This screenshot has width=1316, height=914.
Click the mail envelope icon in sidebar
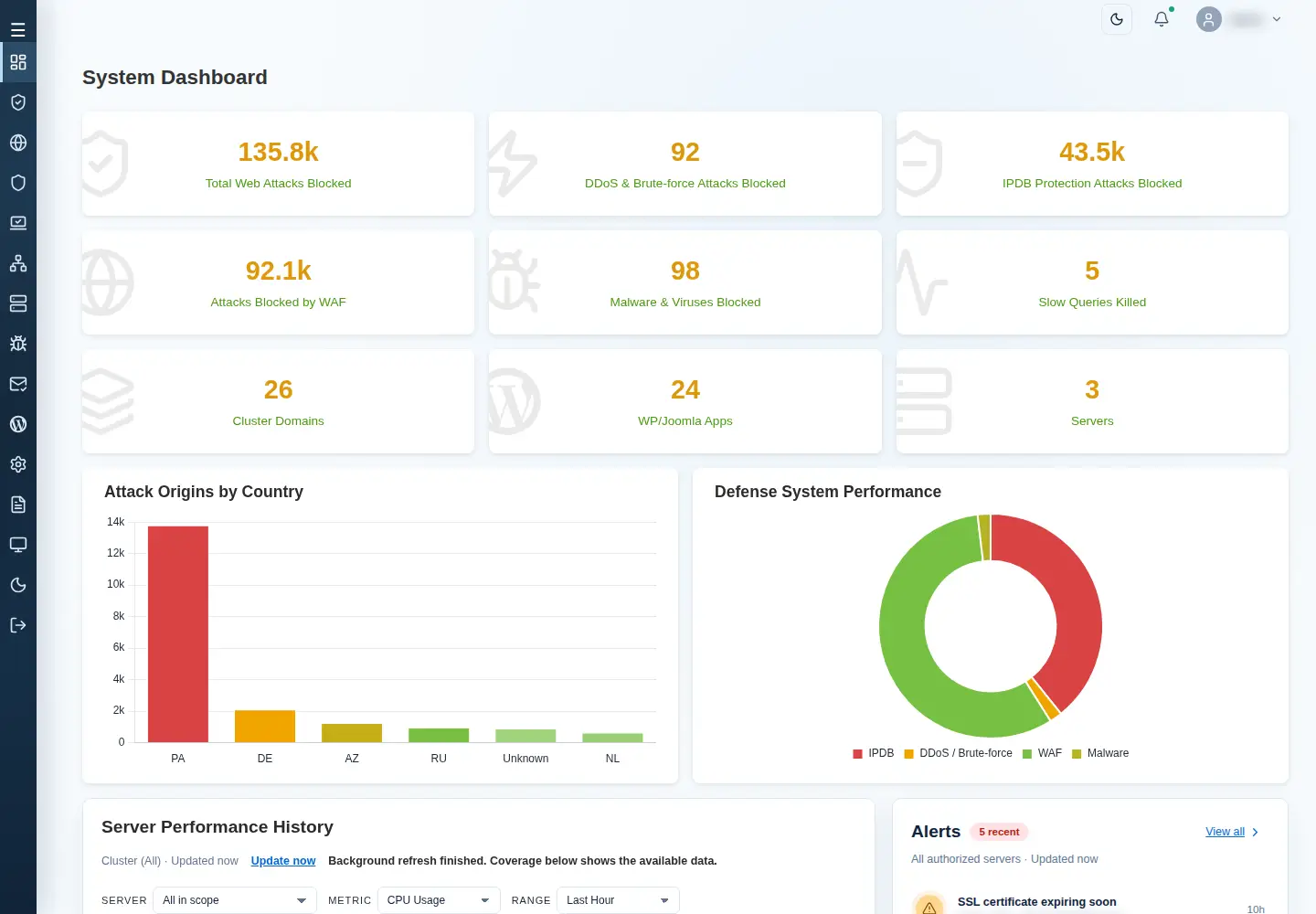coord(18,384)
